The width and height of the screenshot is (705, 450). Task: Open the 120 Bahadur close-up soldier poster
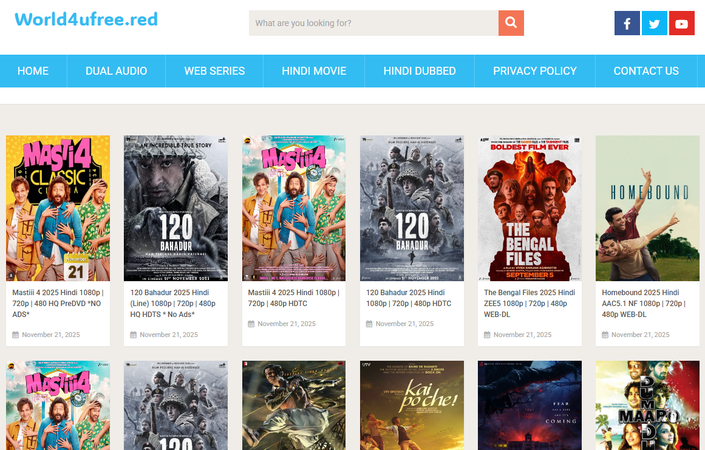tap(176, 208)
